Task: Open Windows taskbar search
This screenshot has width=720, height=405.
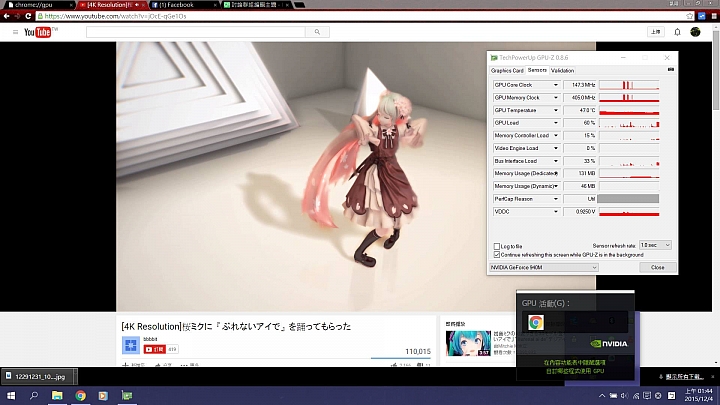Action: [34, 395]
